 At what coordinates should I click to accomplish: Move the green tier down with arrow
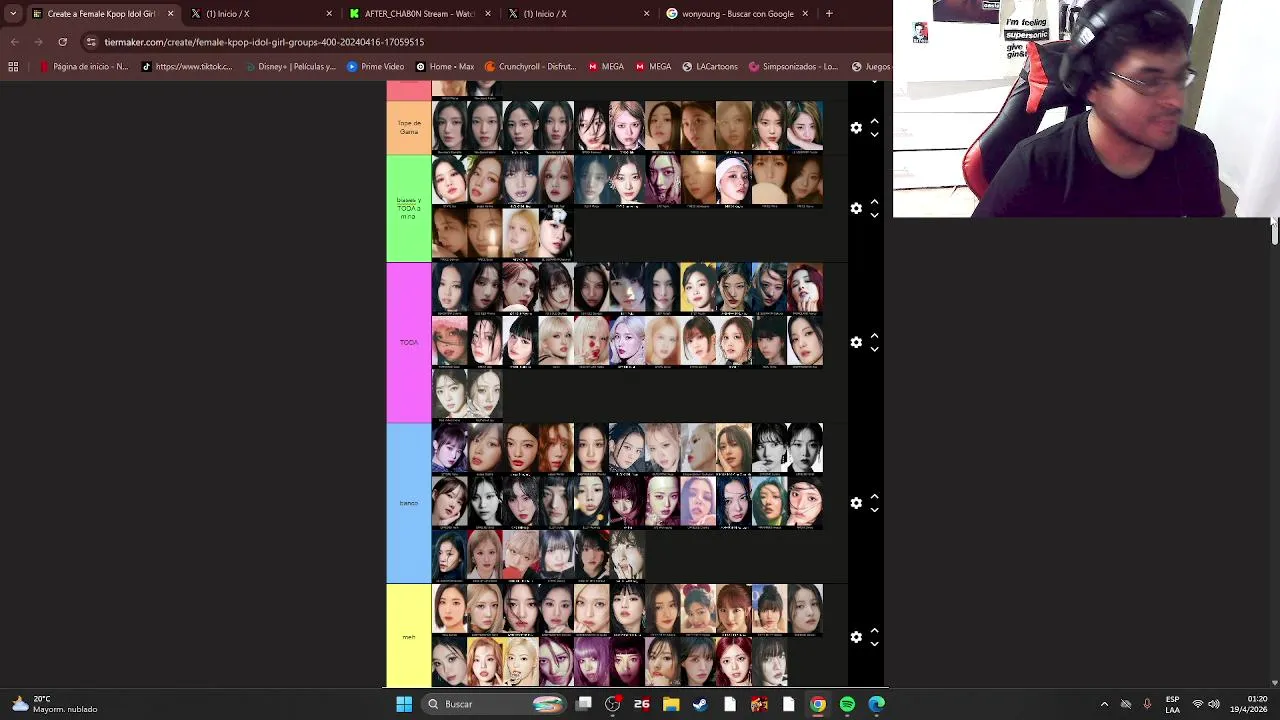coord(874,215)
